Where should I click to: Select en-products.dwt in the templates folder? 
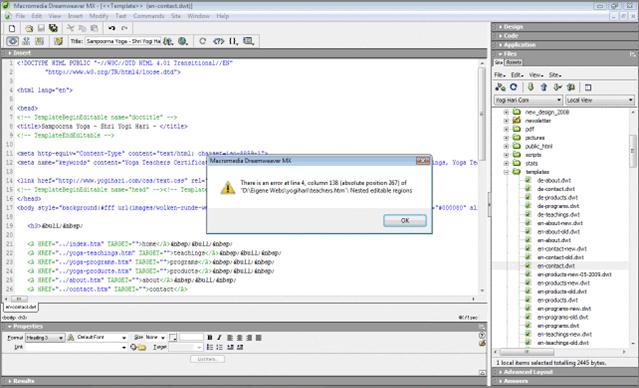557,300
